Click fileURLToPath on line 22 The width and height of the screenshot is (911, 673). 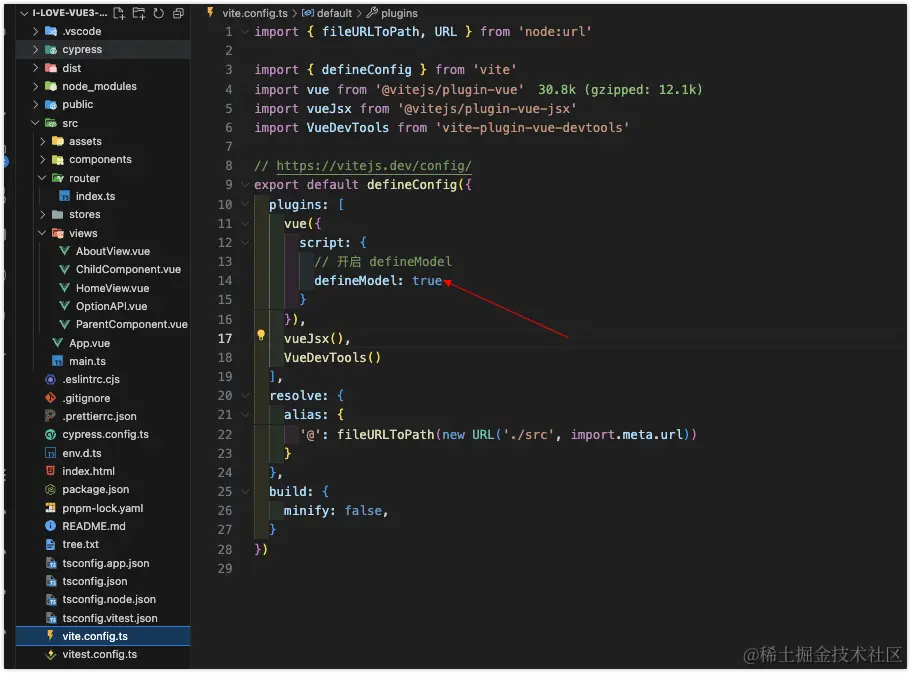385,434
